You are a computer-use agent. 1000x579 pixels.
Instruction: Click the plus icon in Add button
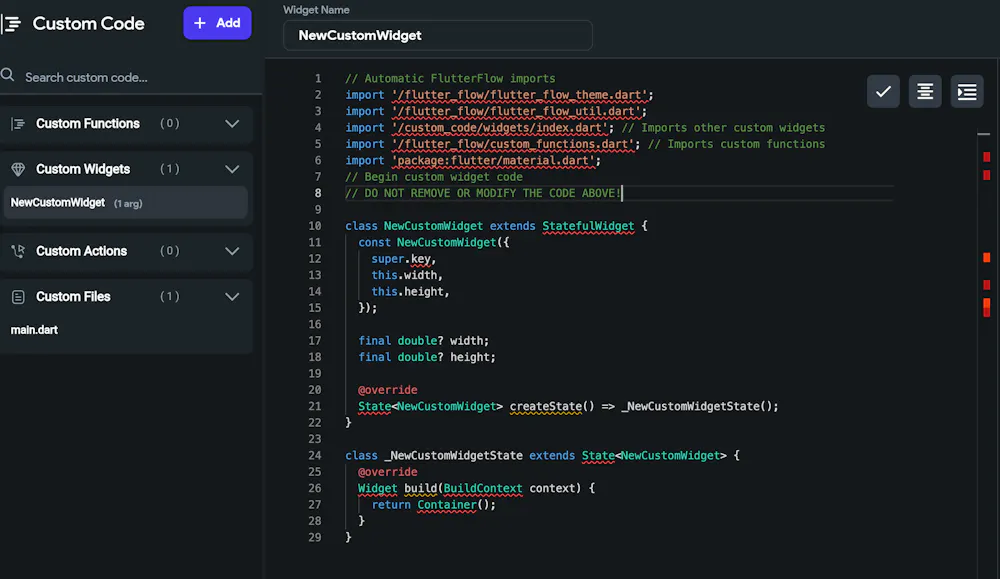tap(200, 23)
